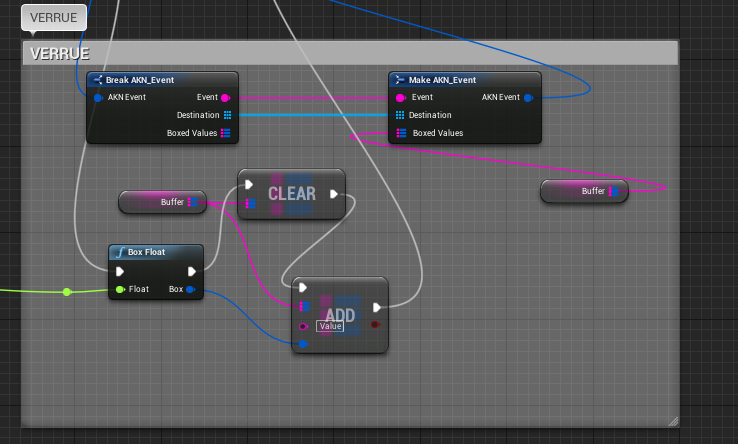
Task: Click the Event input pin on Make AKN_Event
Action: coord(401,98)
